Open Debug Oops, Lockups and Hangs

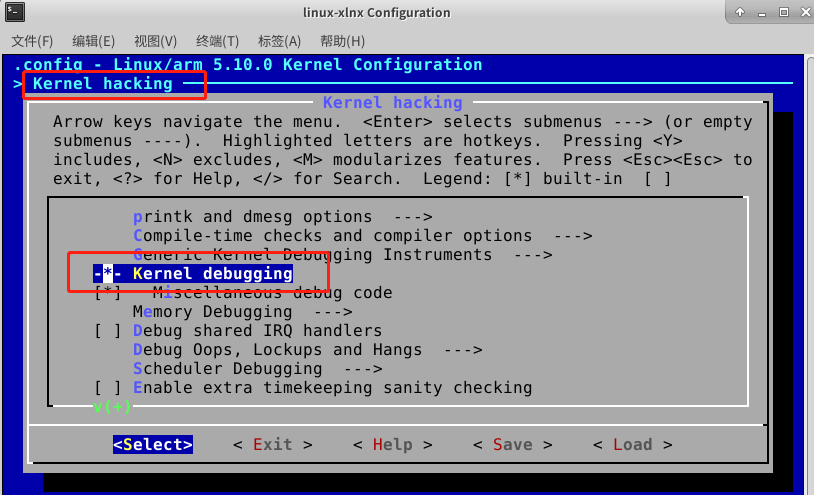tap(307, 350)
